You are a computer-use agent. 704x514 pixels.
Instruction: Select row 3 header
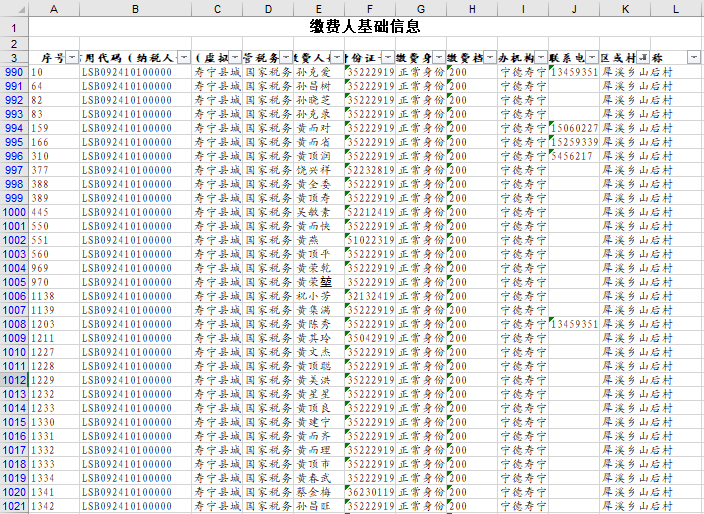click(14, 58)
